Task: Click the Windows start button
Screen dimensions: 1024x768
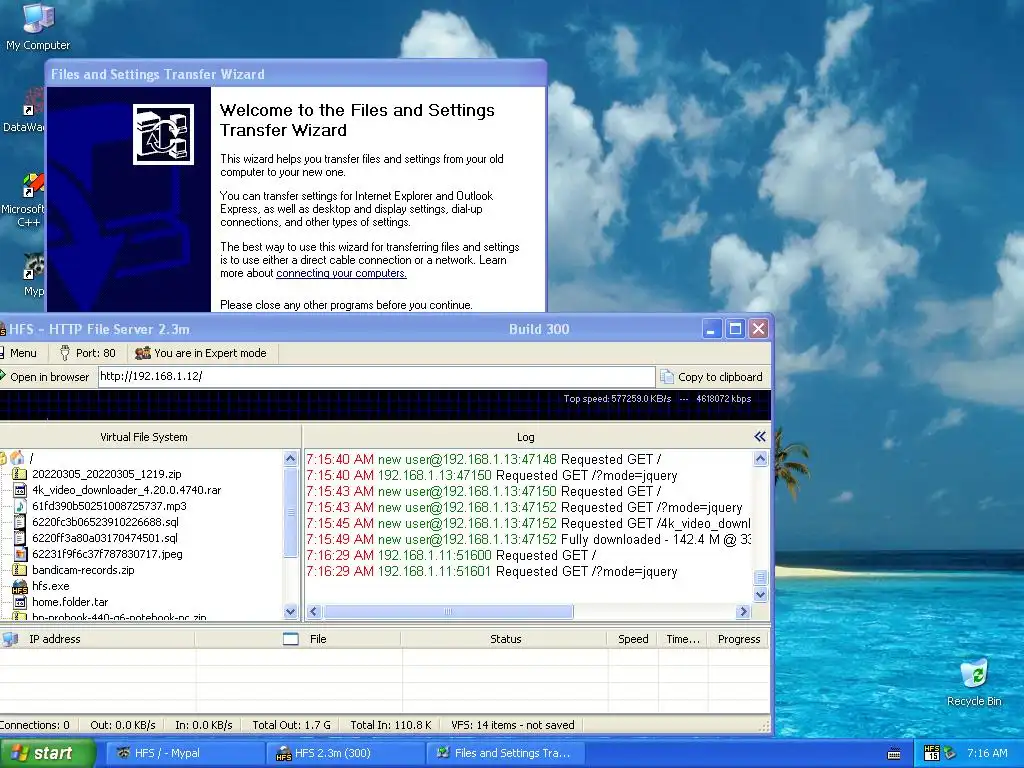Action: pyautogui.click(x=47, y=753)
